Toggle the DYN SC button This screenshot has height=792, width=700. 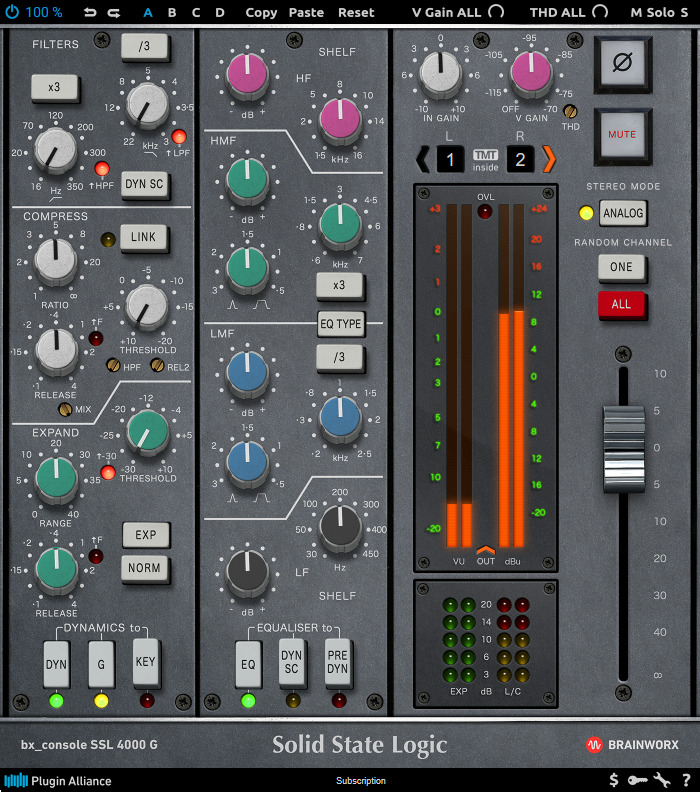click(x=144, y=184)
